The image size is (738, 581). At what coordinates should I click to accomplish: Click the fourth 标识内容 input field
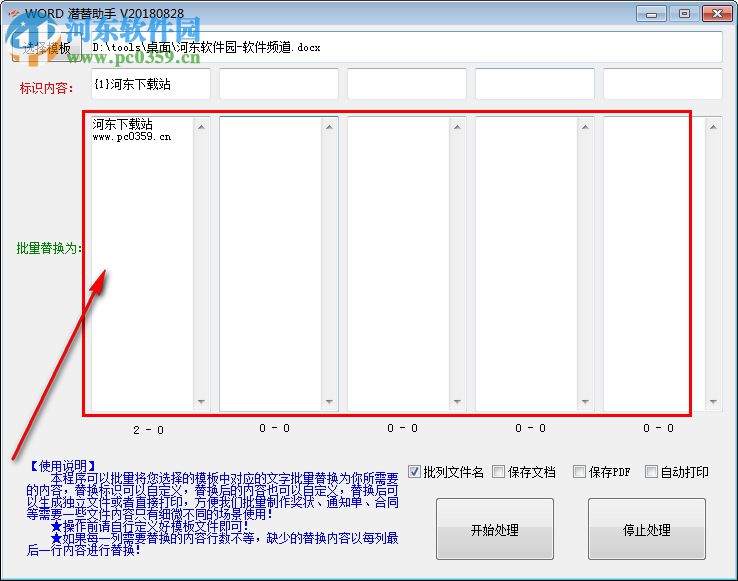pyautogui.click(x=535, y=84)
